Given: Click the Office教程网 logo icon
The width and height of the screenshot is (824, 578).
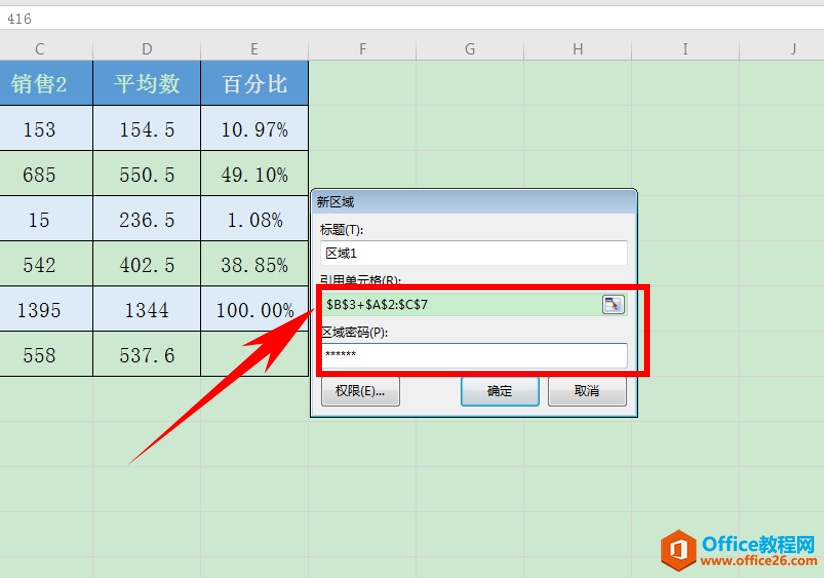Looking at the screenshot, I should [679, 549].
